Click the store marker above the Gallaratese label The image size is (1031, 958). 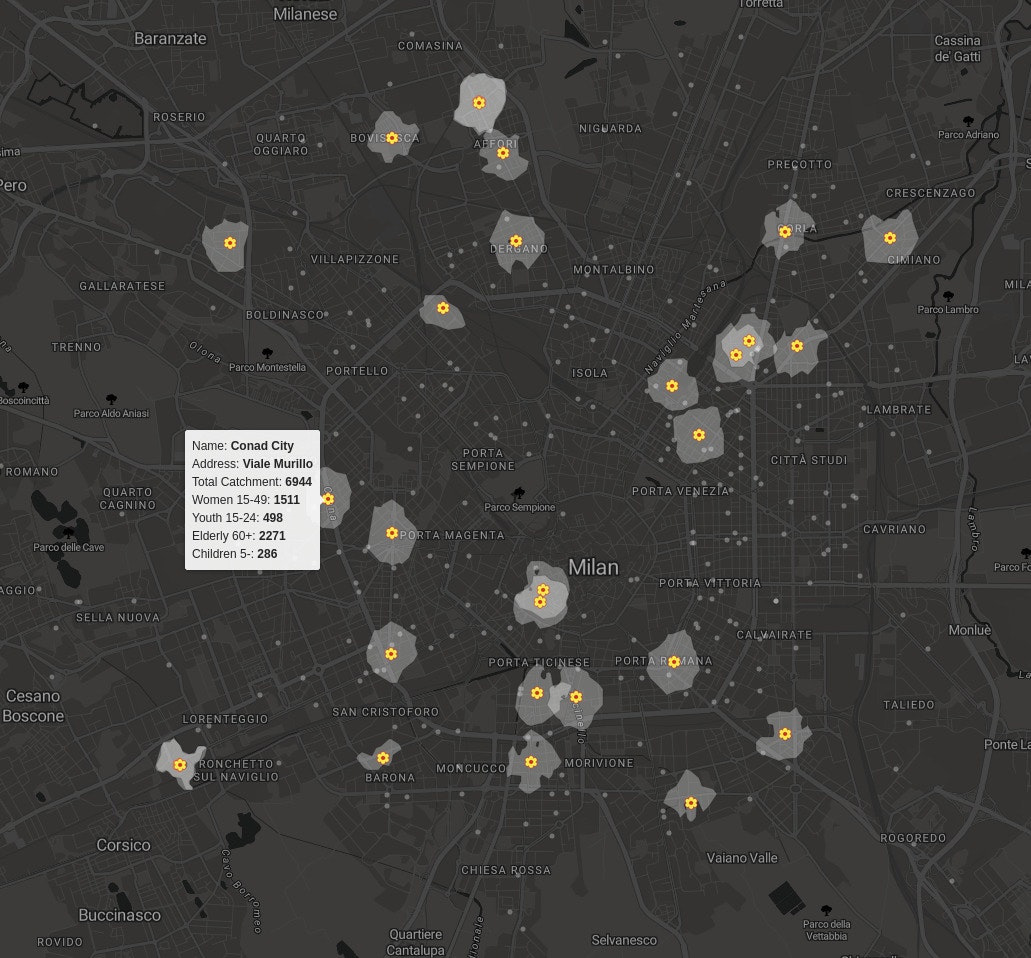(230, 243)
